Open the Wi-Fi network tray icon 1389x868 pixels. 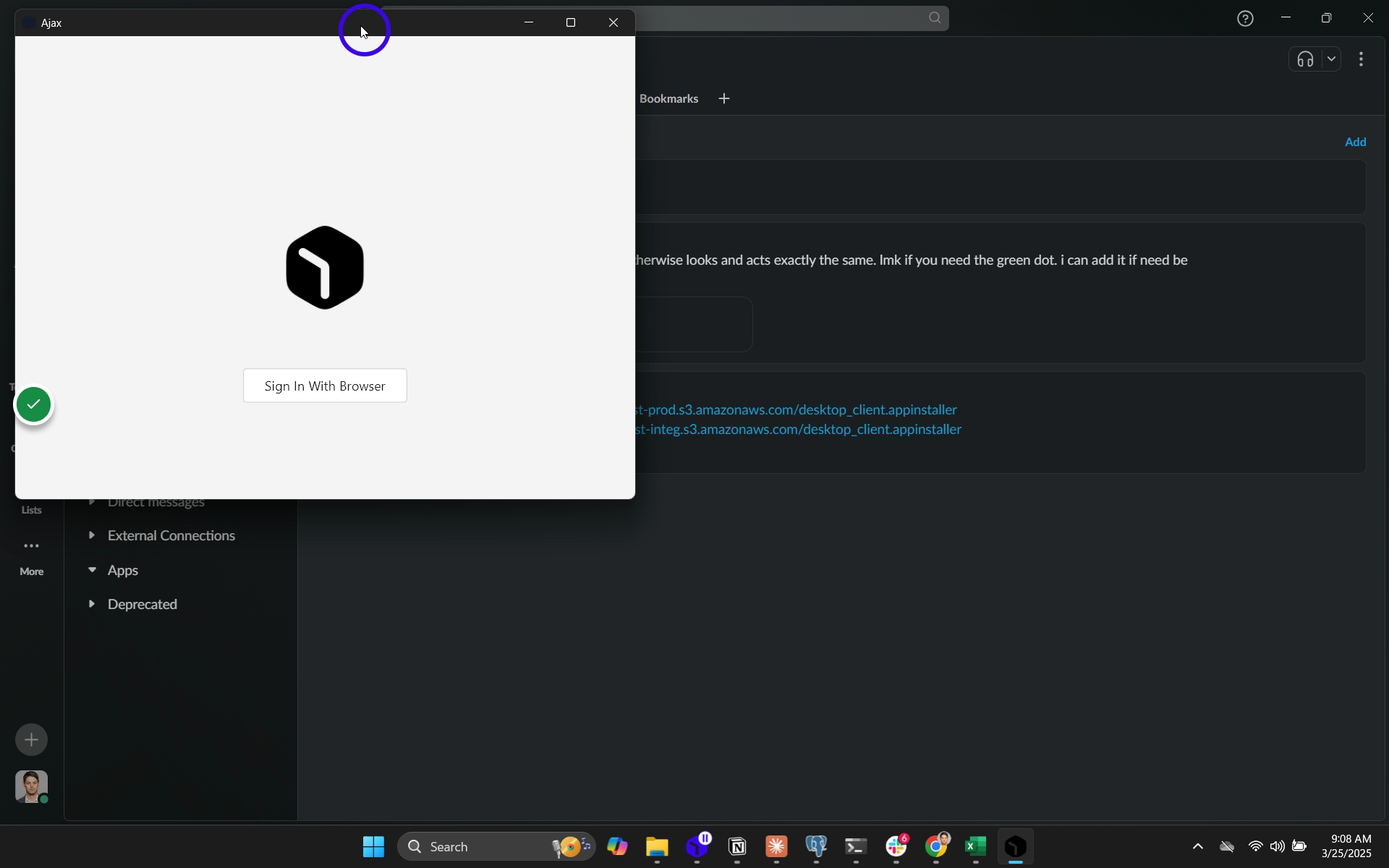point(1255,846)
